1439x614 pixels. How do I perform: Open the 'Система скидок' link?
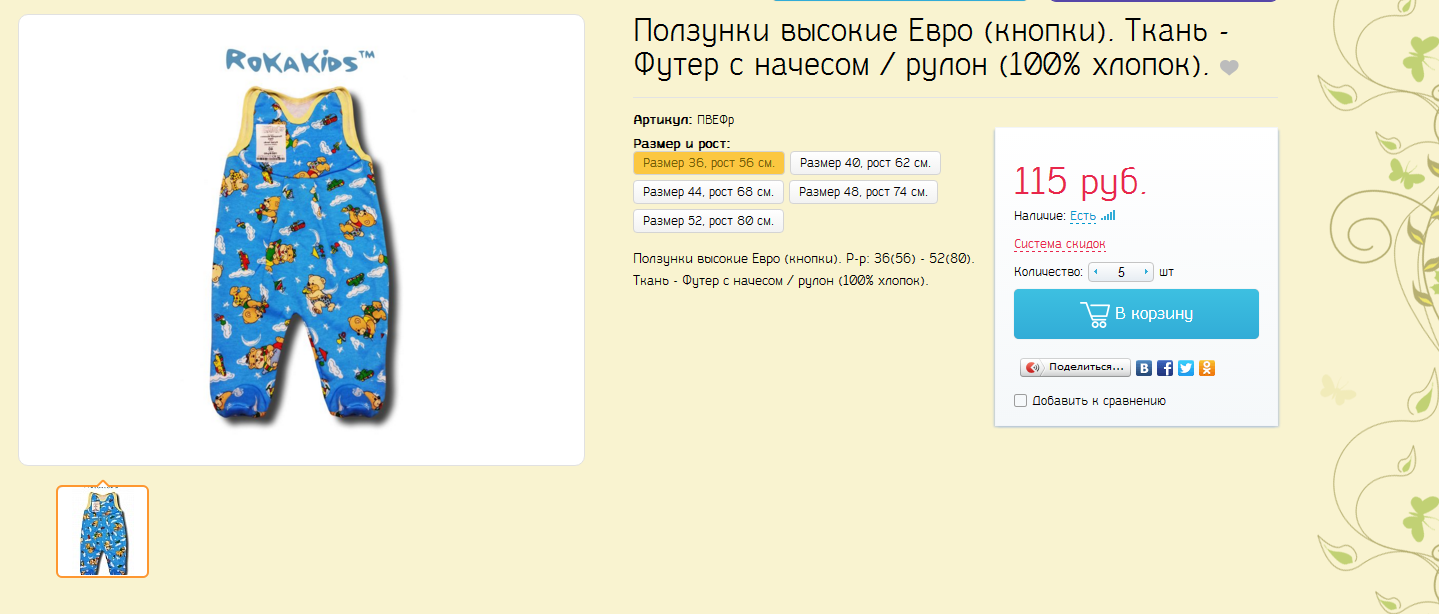1059,244
